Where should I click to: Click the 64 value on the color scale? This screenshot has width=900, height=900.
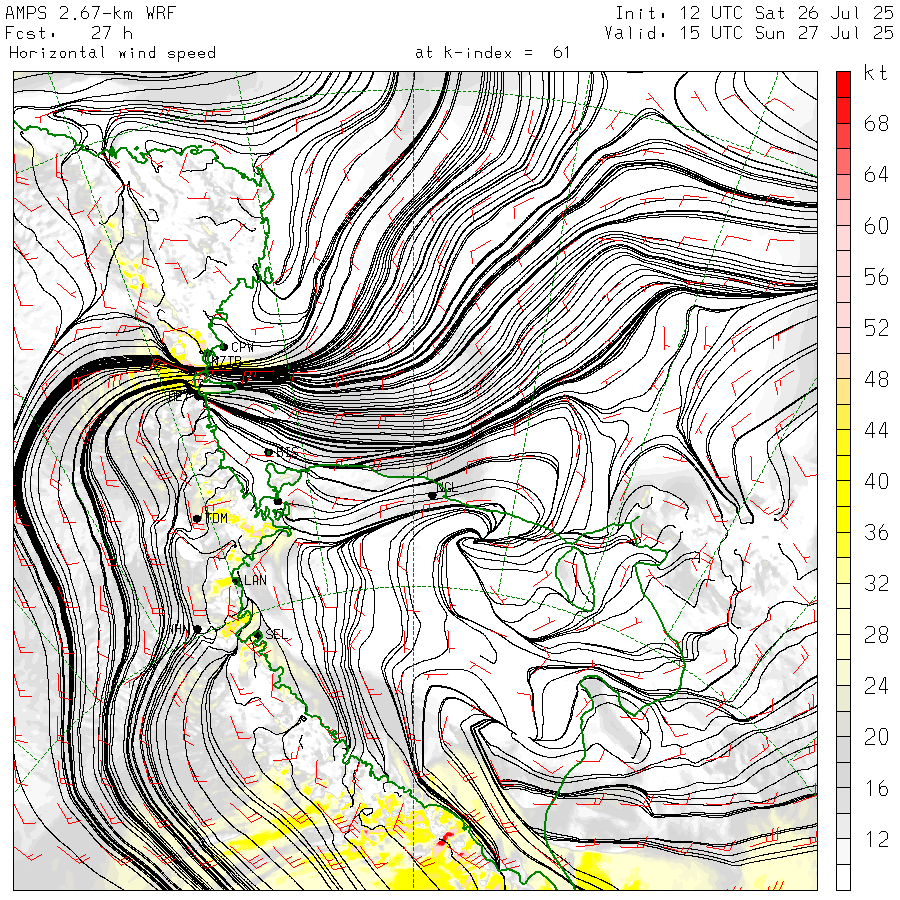click(x=876, y=174)
